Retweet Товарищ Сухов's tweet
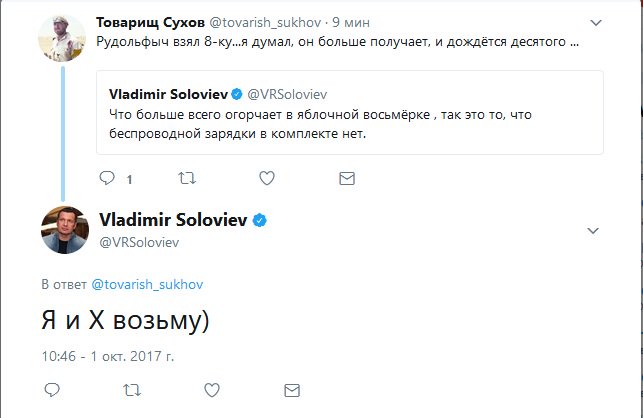The width and height of the screenshot is (643, 418). (187, 178)
